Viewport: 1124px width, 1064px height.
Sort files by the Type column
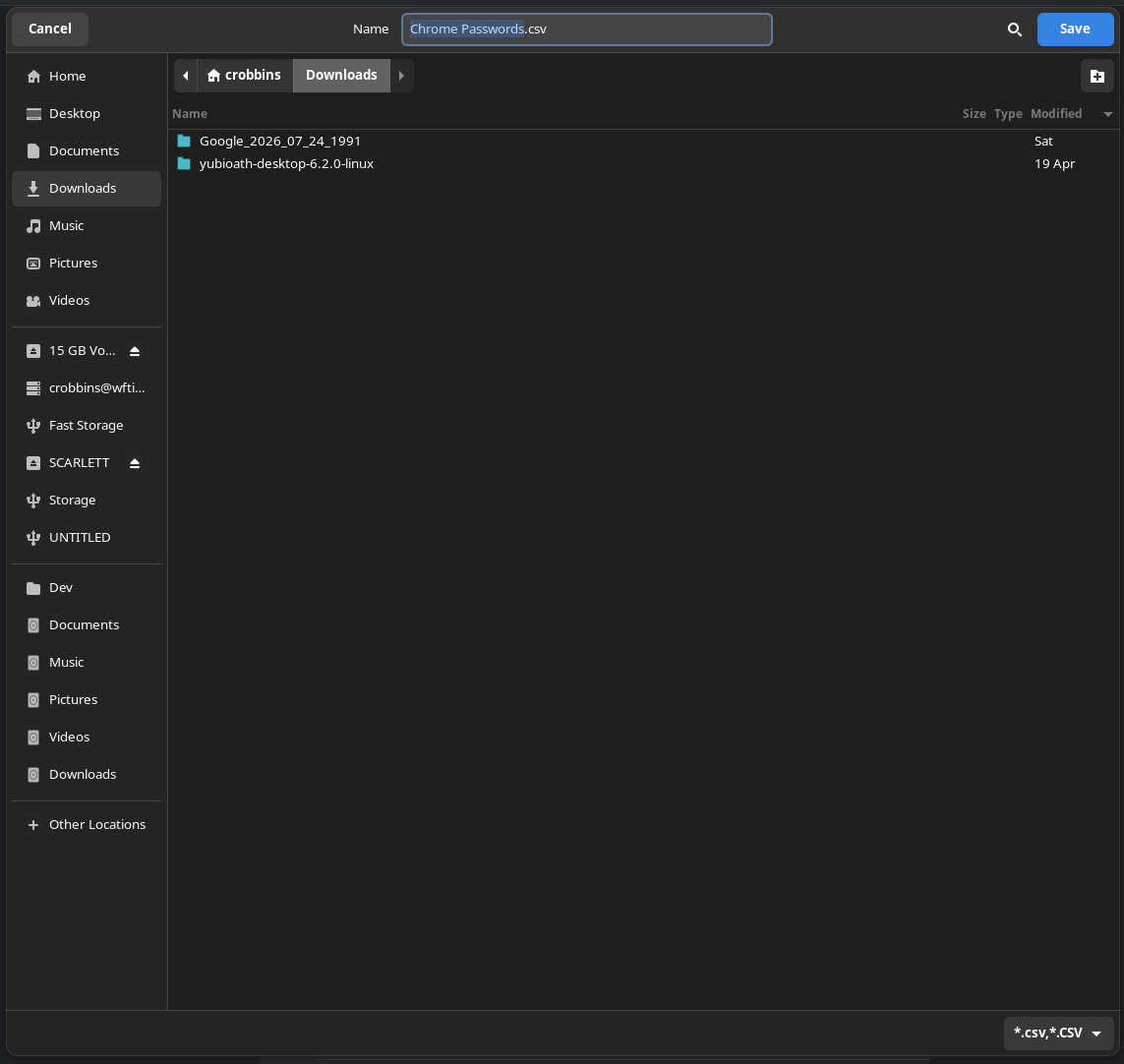coord(1008,114)
